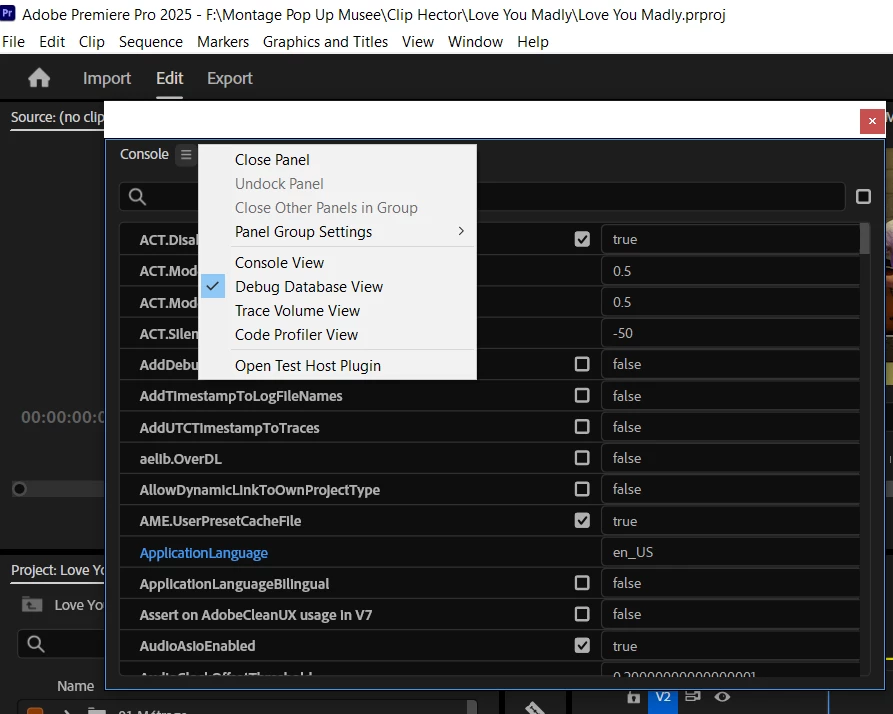Uncheck AME.UserPresetCacheFile checkbox

(x=582, y=520)
